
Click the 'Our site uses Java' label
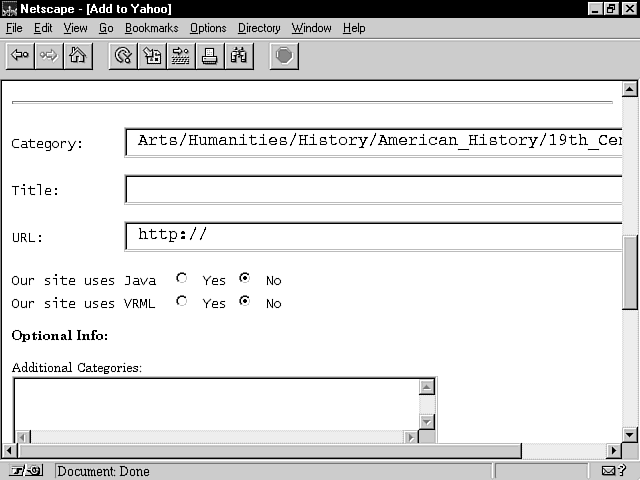pyautogui.click(x=84, y=280)
